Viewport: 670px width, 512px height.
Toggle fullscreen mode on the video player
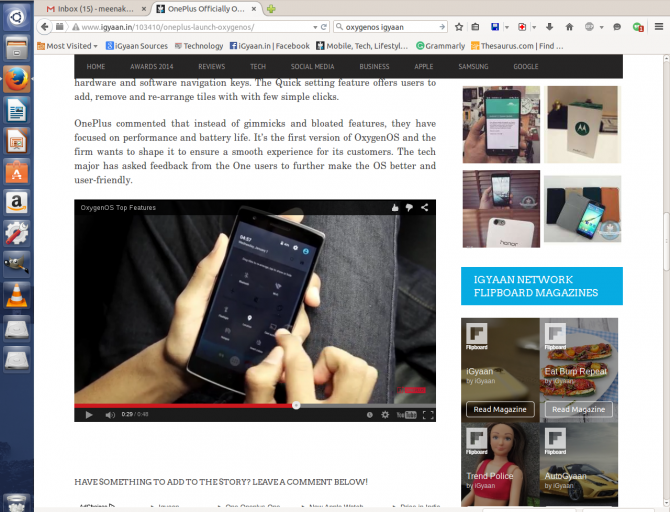[428, 414]
